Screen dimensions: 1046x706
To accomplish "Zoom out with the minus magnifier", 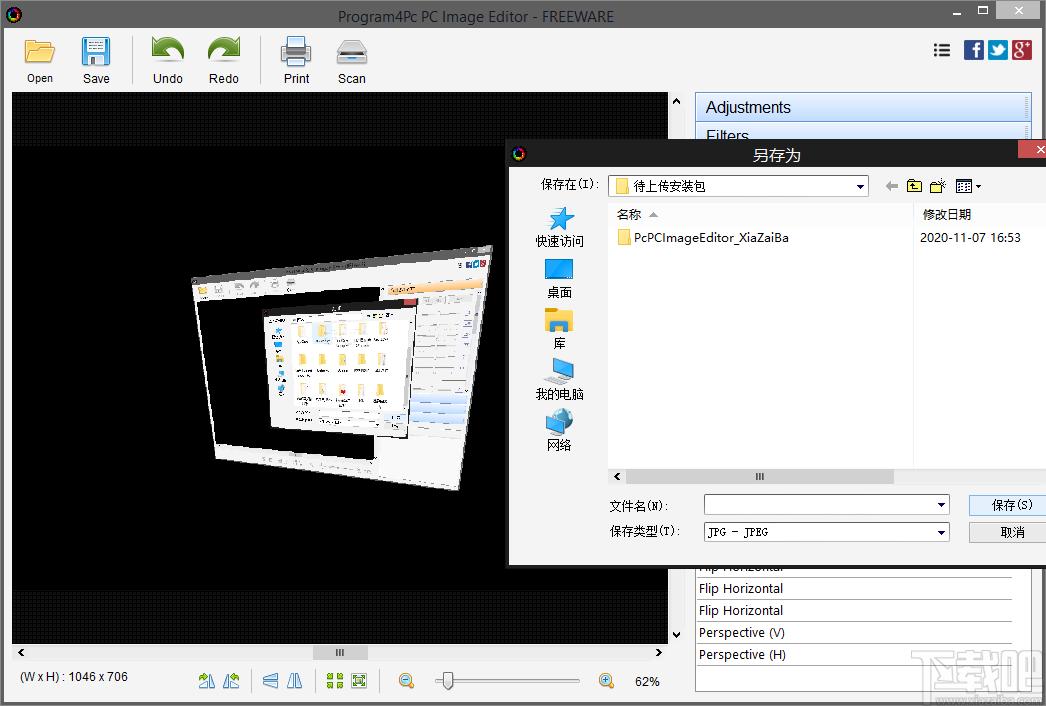I will (x=406, y=681).
